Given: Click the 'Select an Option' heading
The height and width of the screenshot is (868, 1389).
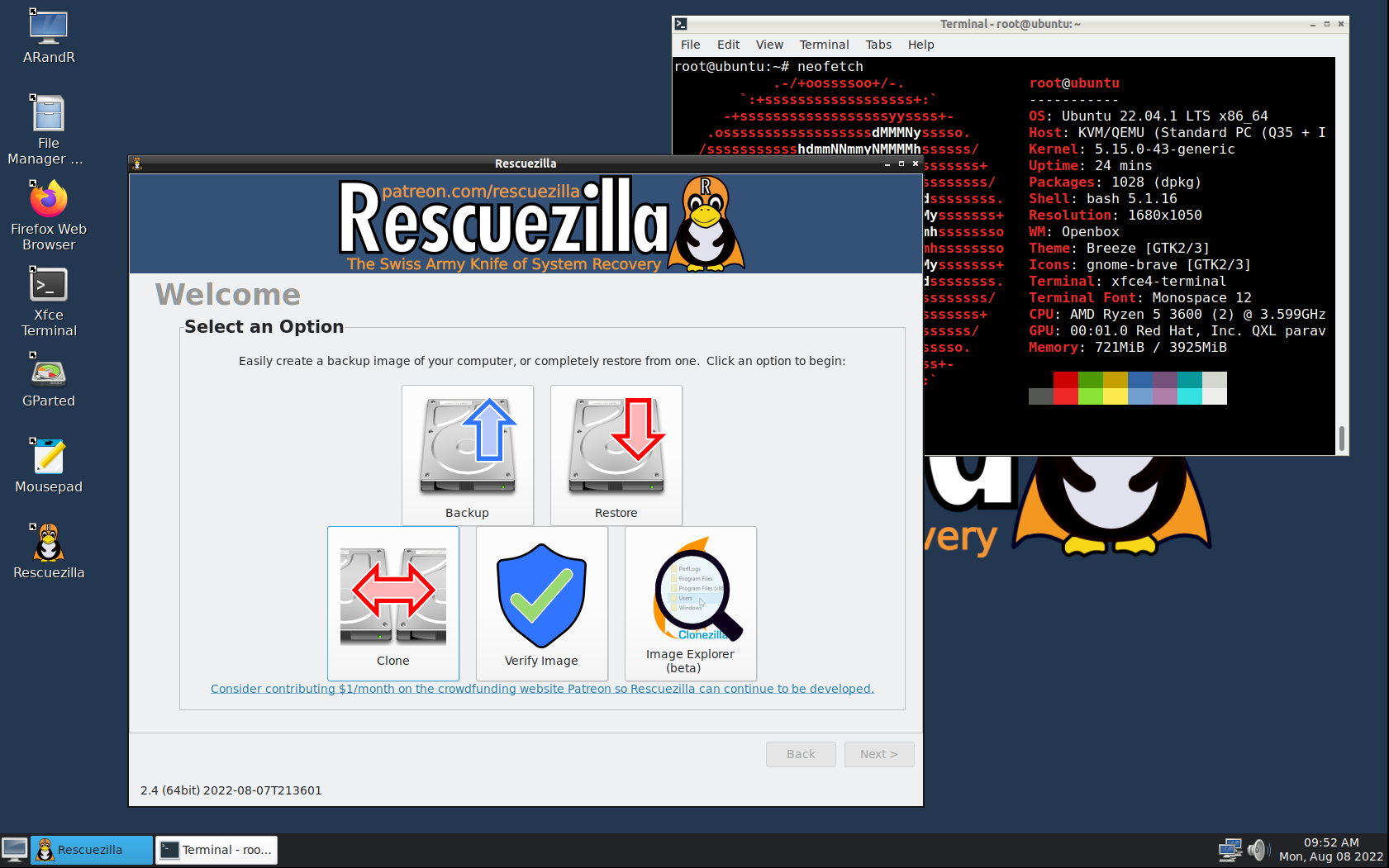Looking at the screenshot, I should click(x=264, y=327).
